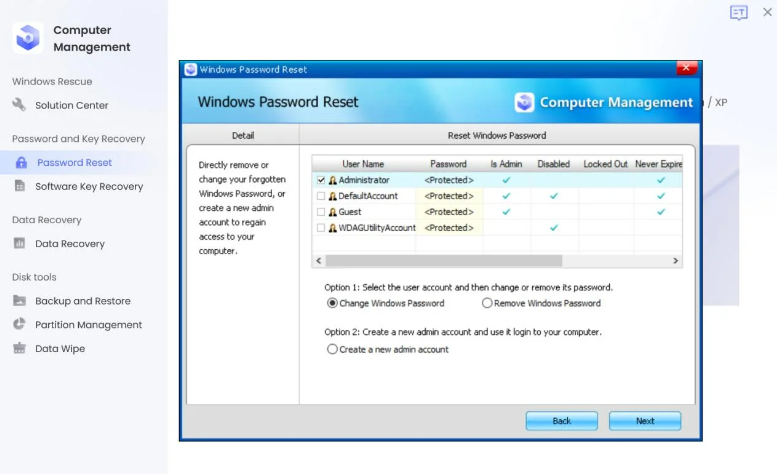Click the Backup and Restore folder icon

click(x=19, y=300)
